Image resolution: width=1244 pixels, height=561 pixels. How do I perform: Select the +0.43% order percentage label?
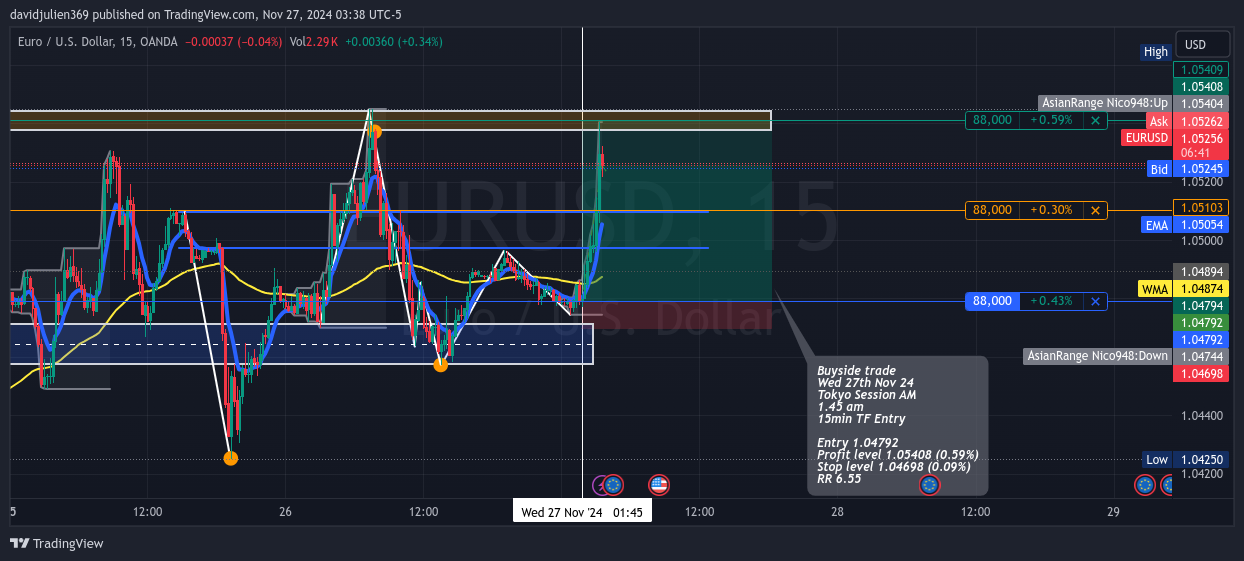click(x=1052, y=301)
